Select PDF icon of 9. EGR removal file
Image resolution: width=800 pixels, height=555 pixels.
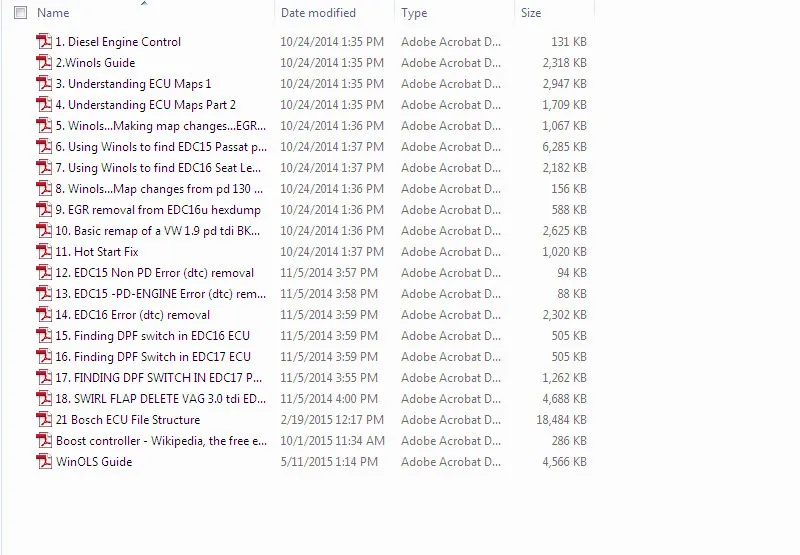[x=44, y=210]
